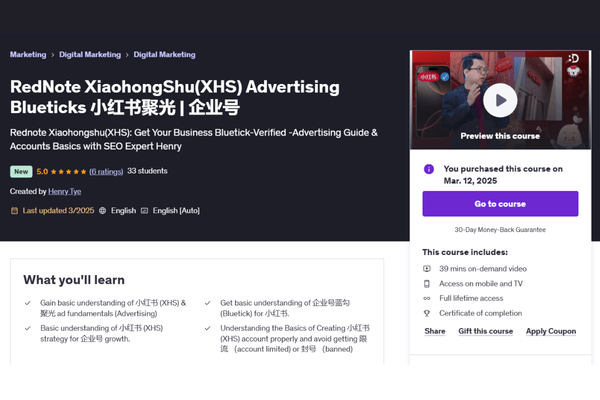Screen dimensions: 600x400
Task: Click Gift this course
Action: pyautogui.click(x=486, y=331)
